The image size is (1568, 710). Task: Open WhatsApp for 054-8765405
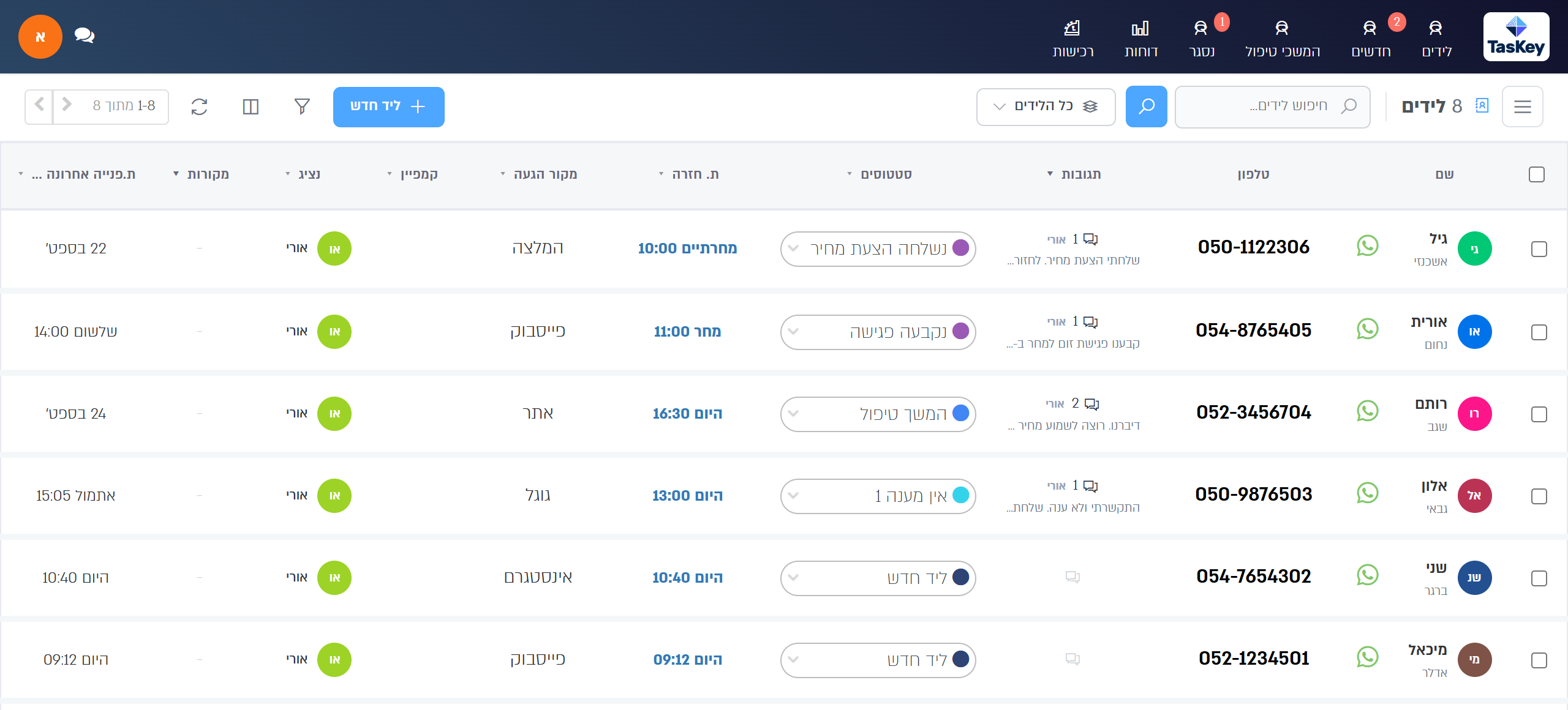[1367, 329]
